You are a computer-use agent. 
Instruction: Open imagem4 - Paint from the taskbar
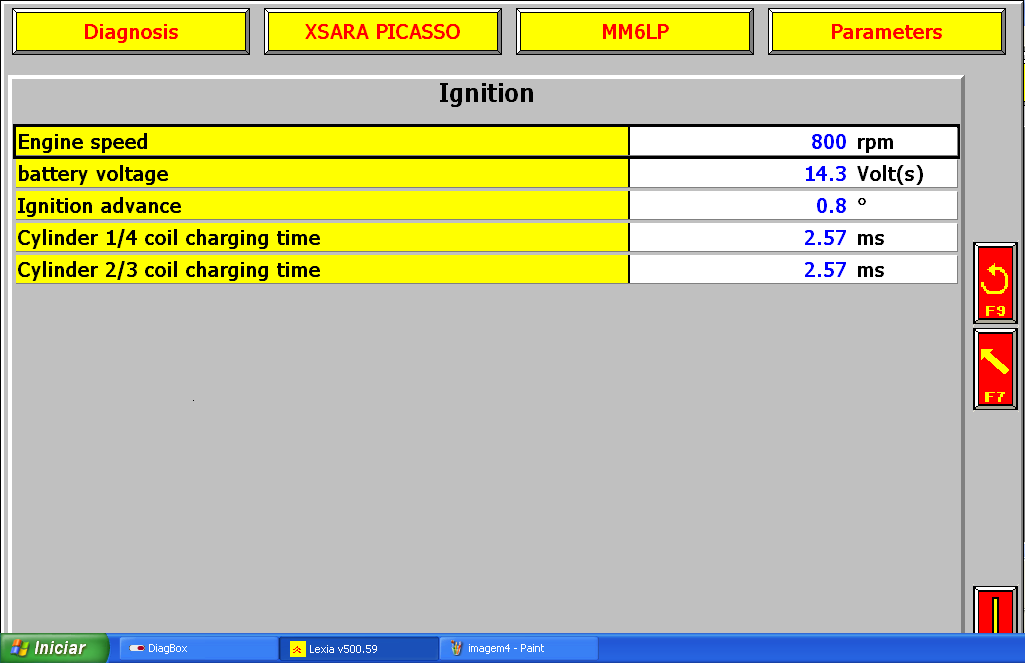[x=518, y=648]
